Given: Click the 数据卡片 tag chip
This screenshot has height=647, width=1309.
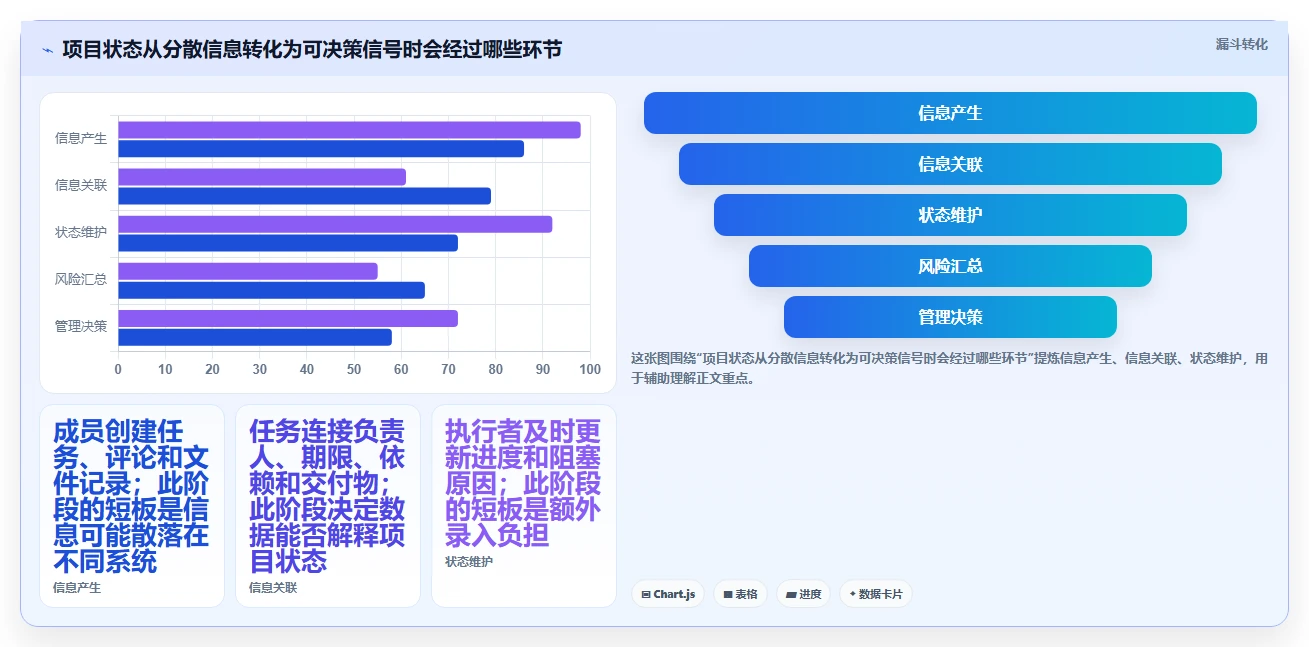Looking at the screenshot, I should pyautogui.click(x=875, y=594).
